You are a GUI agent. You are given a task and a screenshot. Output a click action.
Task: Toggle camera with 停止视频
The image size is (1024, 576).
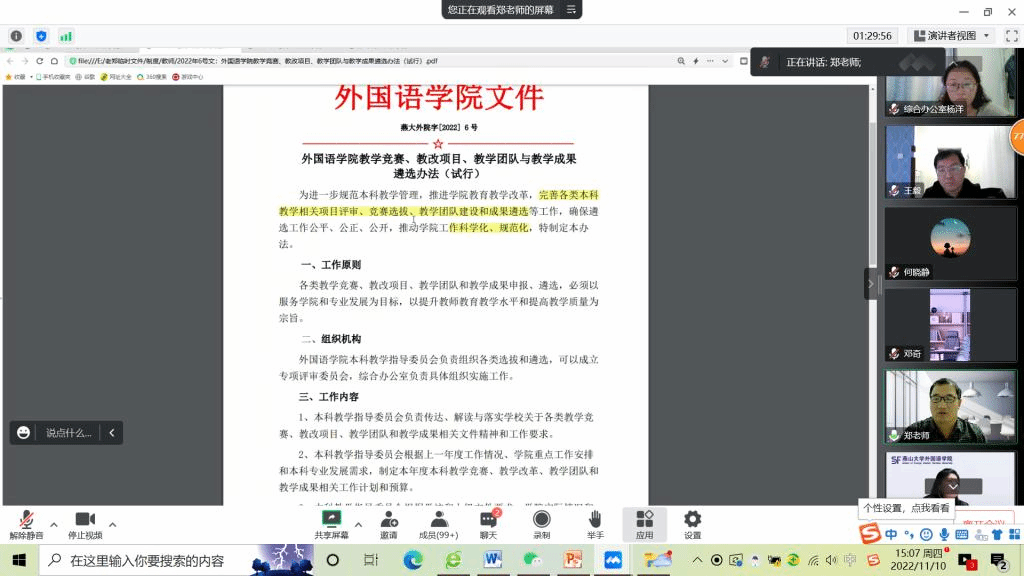[x=85, y=519]
